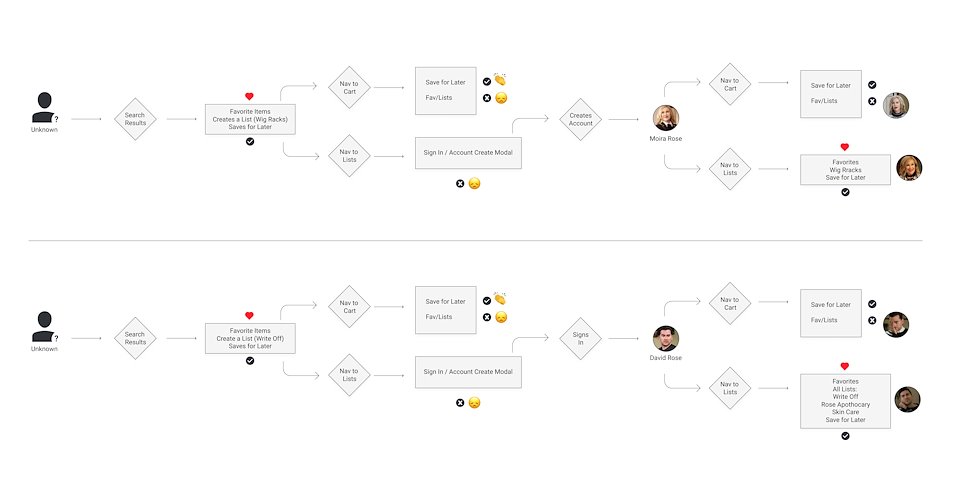Viewport: 960px width, 499px height.
Task: Select top-left Search Results diamond
Action: coord(135,119)
